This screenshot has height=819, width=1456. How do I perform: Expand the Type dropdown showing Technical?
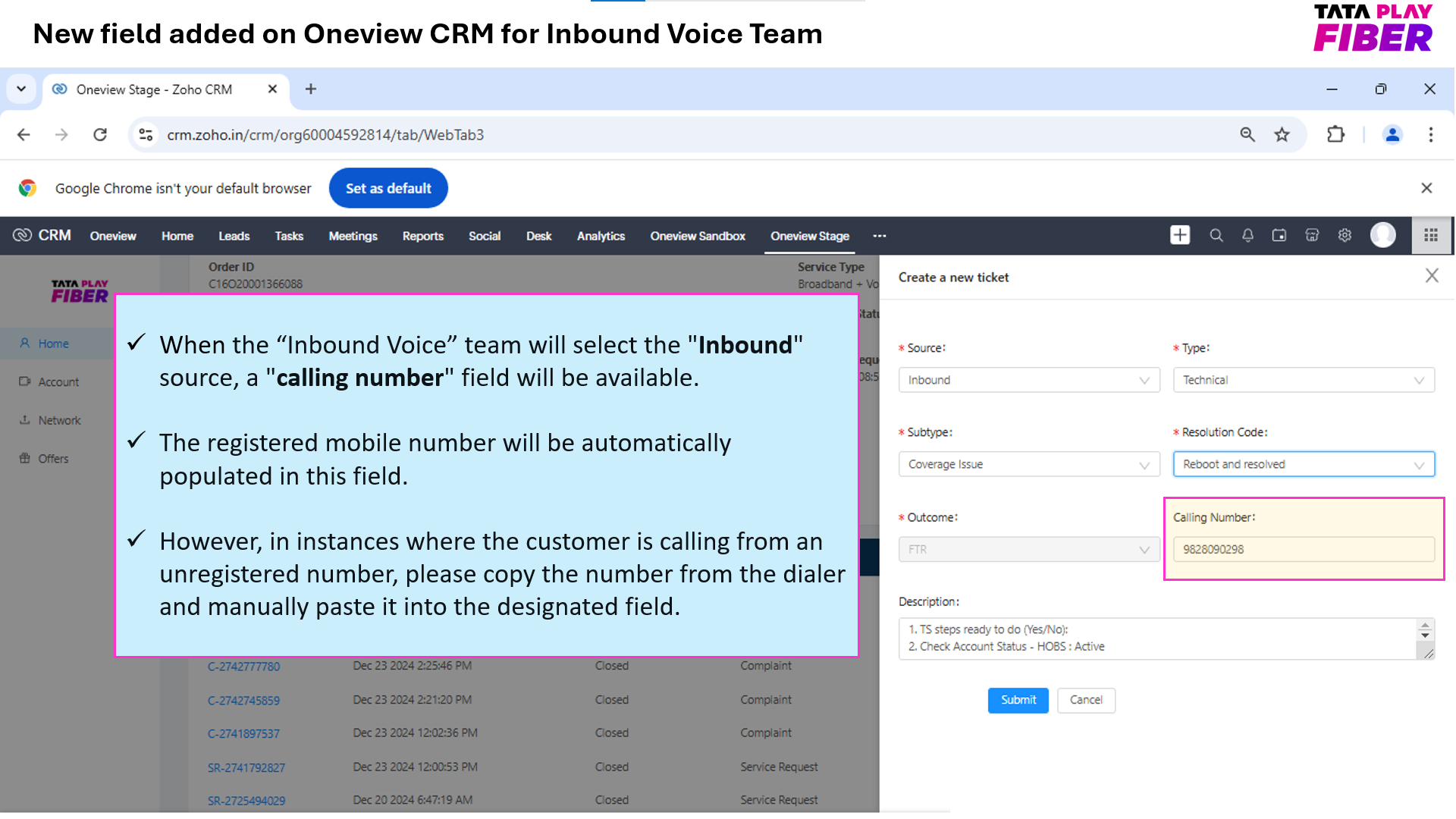click(x=1304, y=380)
